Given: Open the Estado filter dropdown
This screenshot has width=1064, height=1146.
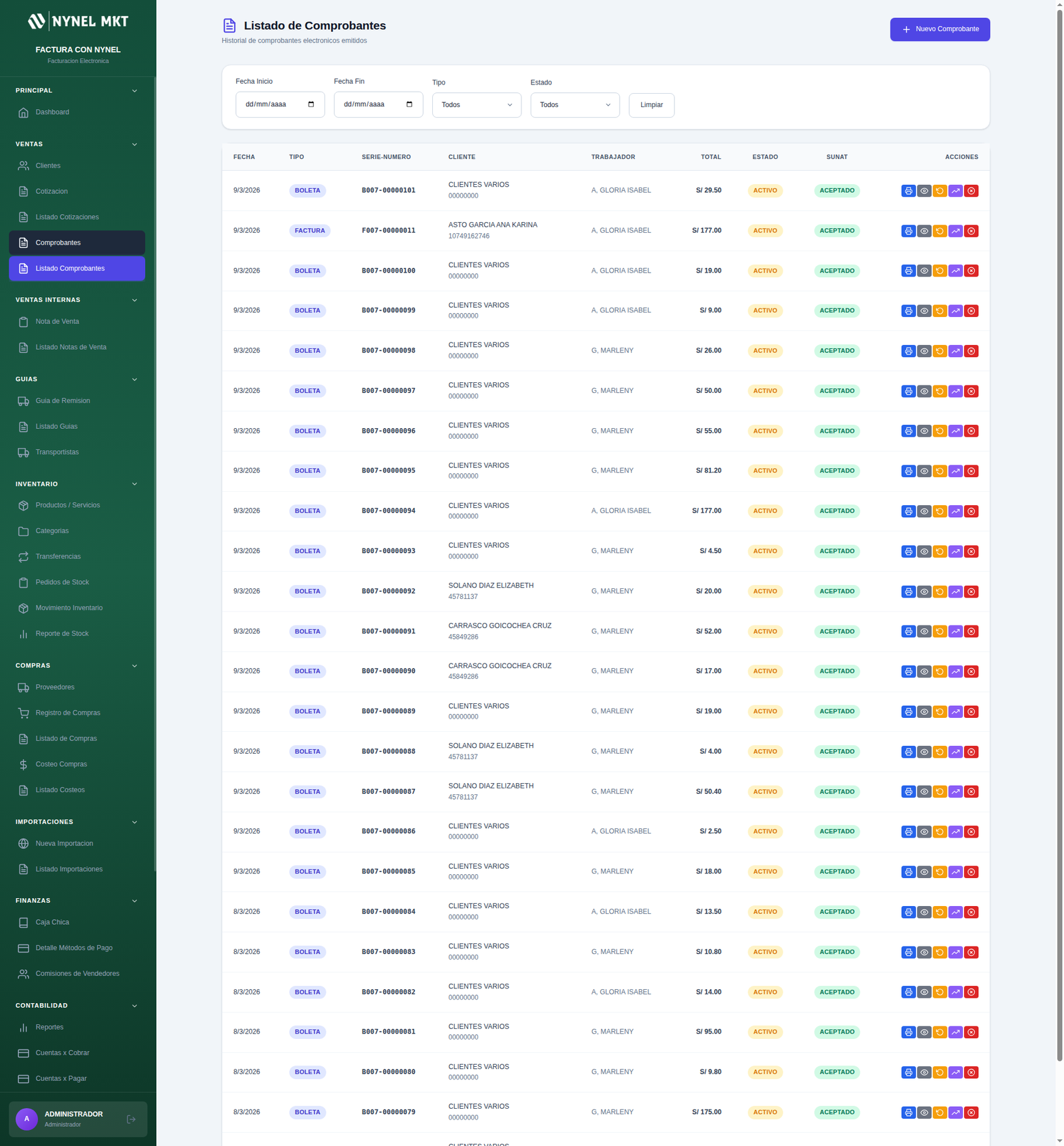Looking at the screenshot, I should point(575,105).
